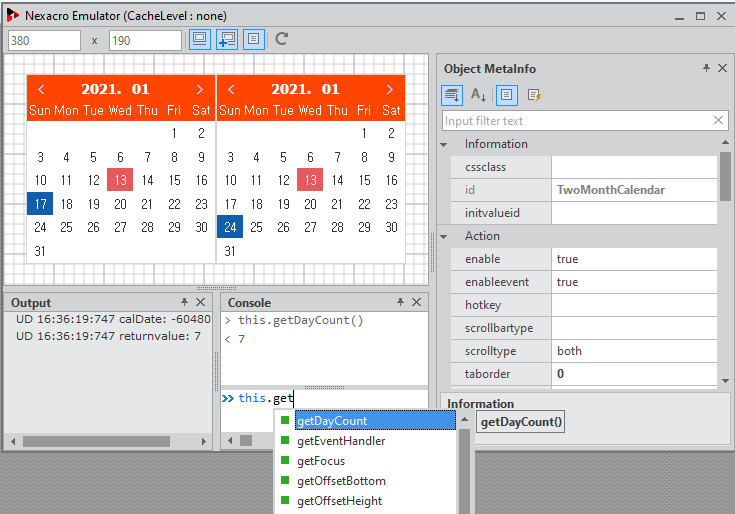The width and height of the screenshot is (735, 514).
Task: Sort properties alphabetically in Object MetaInfo
Action: click(x=478, y=95)
